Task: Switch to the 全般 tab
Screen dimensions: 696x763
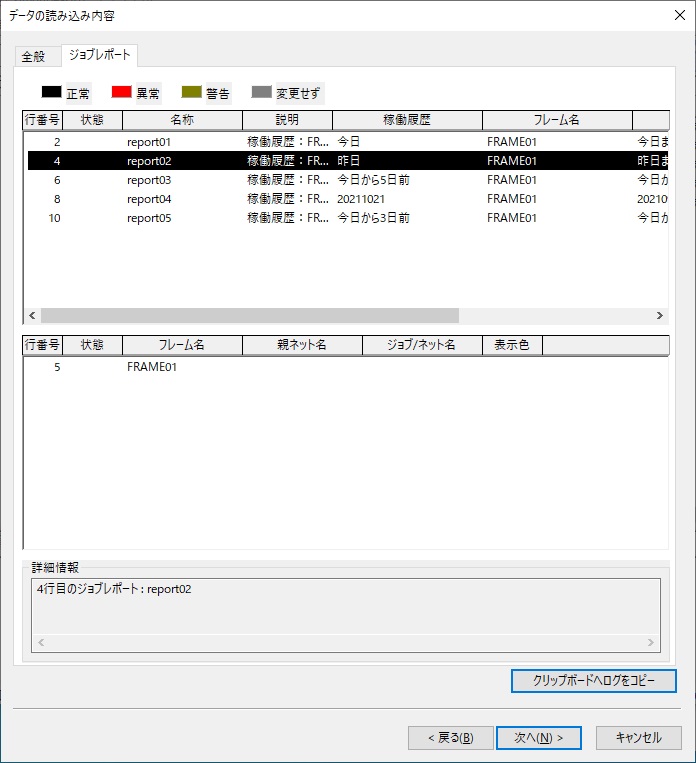Action: pyautogui.click(x=34, y=56)
